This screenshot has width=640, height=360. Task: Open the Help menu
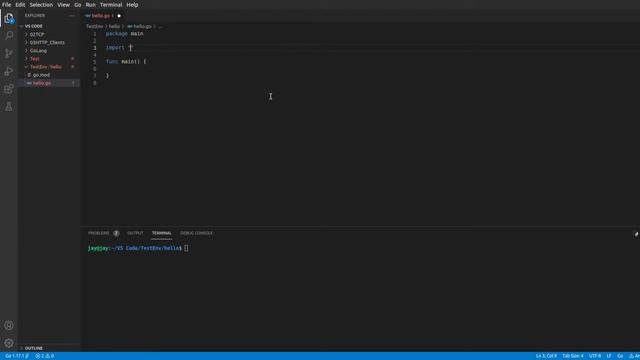(x=132, y=5)
